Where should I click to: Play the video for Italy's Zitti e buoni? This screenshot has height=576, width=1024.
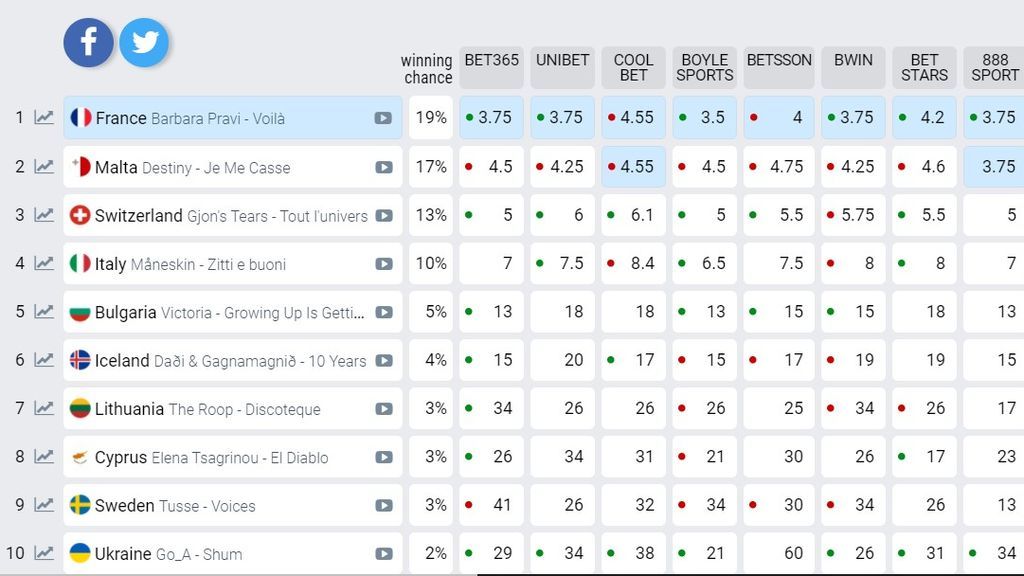384,264
